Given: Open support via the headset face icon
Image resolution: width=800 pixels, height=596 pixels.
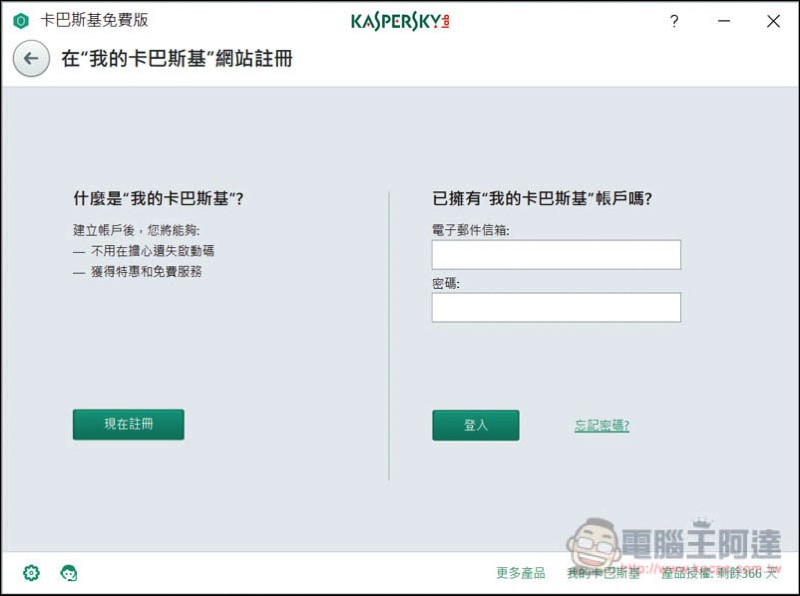Looking at the screenshot, I should coord(69,573).
